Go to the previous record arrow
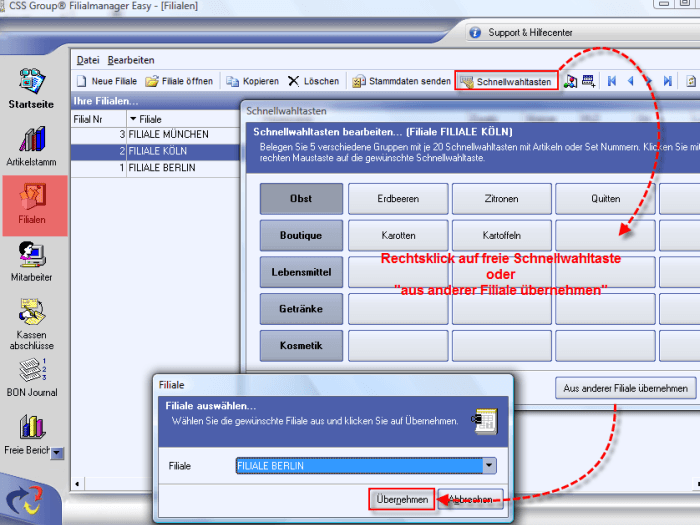 [x=630, y=81]
